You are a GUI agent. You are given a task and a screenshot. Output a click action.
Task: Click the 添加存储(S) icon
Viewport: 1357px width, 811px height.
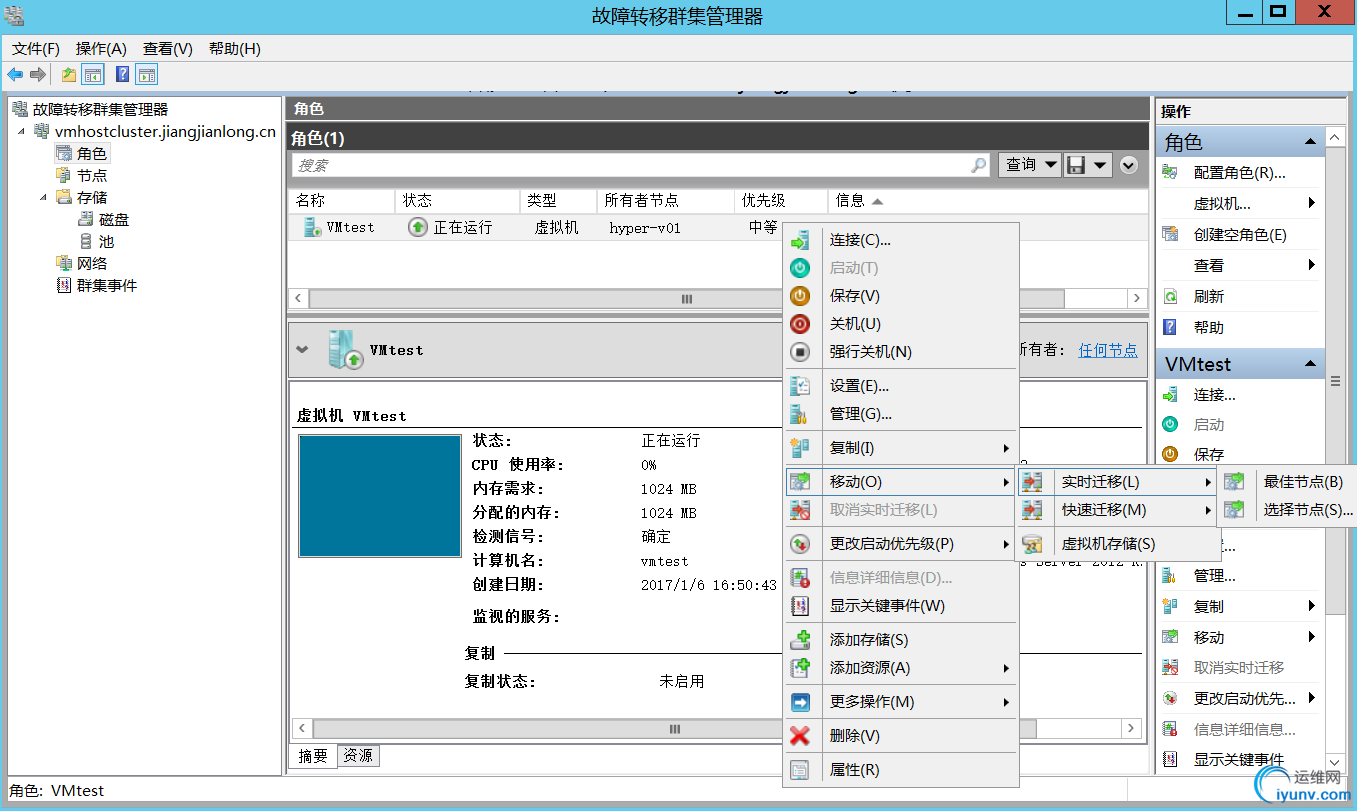[x=800, y=640]
